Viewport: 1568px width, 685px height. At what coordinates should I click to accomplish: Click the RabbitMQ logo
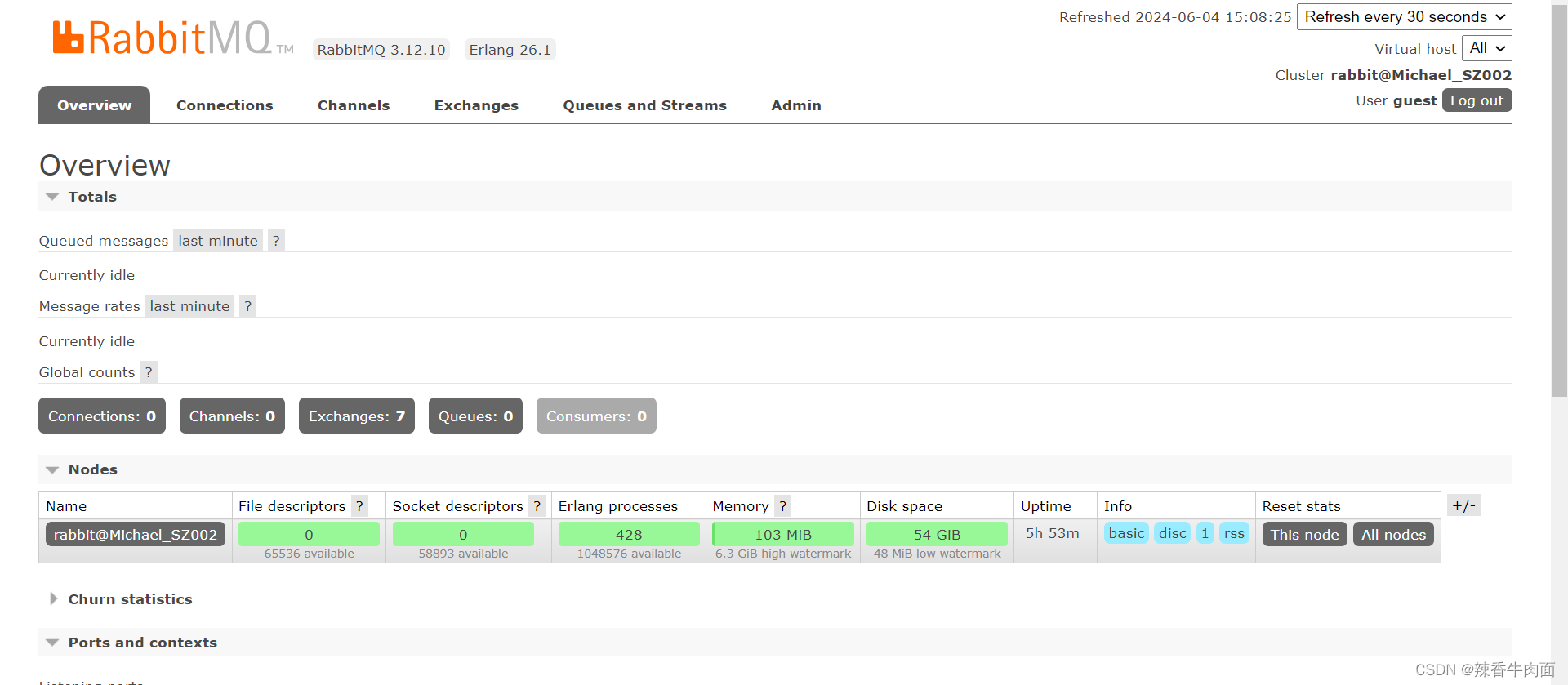point(173,38)
